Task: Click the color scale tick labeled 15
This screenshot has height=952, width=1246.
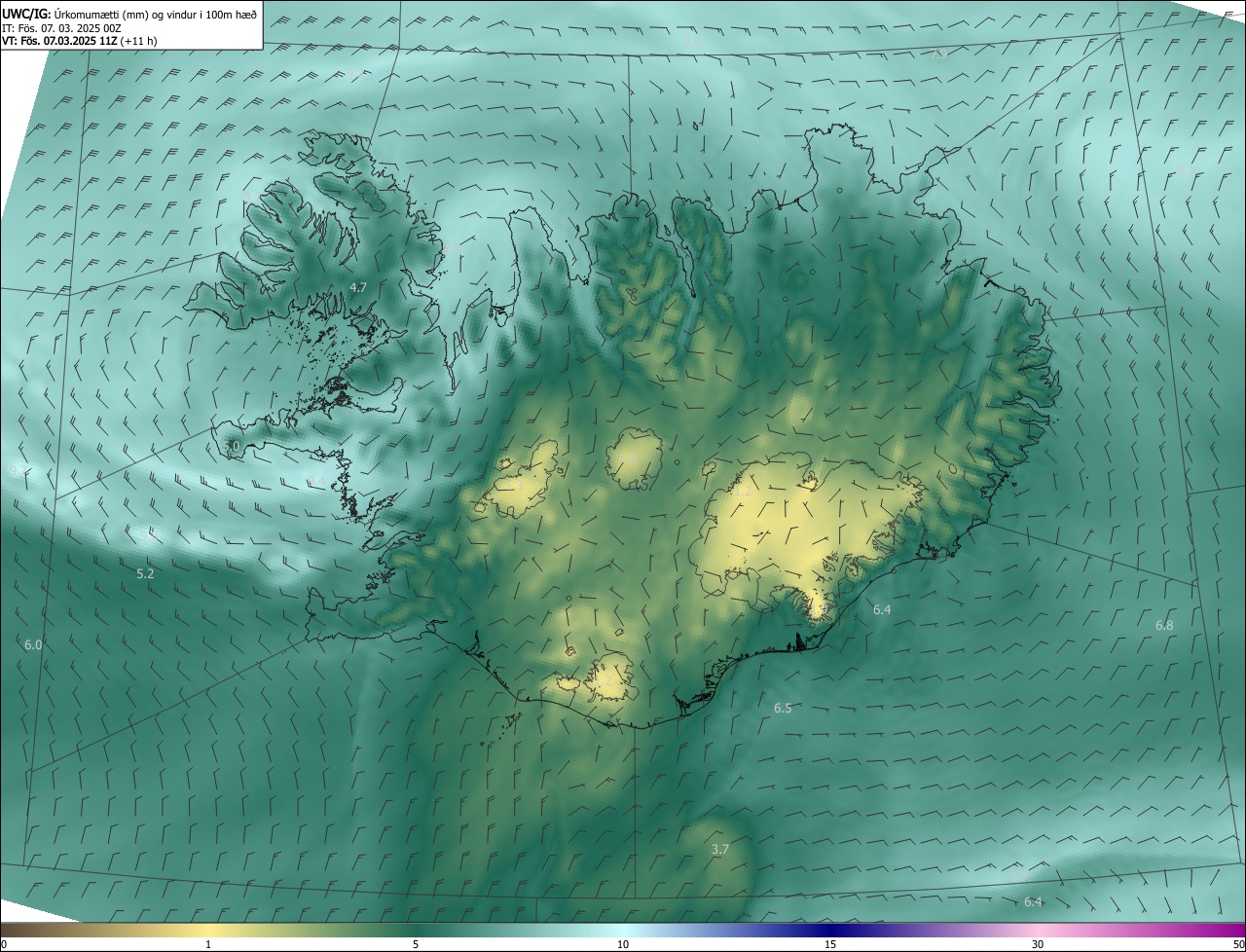Action: (830, 944)
